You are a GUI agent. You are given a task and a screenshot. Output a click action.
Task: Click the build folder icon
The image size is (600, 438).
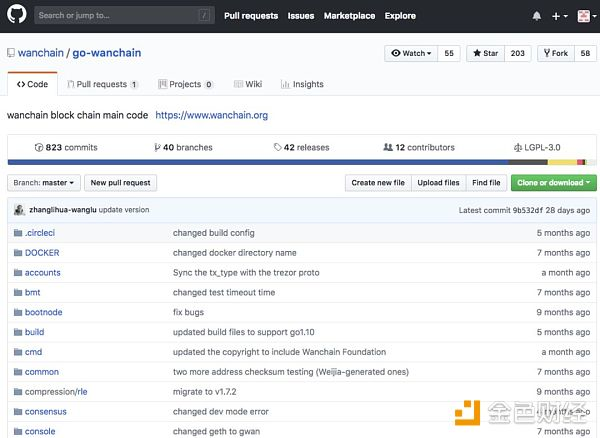[18, 332]
